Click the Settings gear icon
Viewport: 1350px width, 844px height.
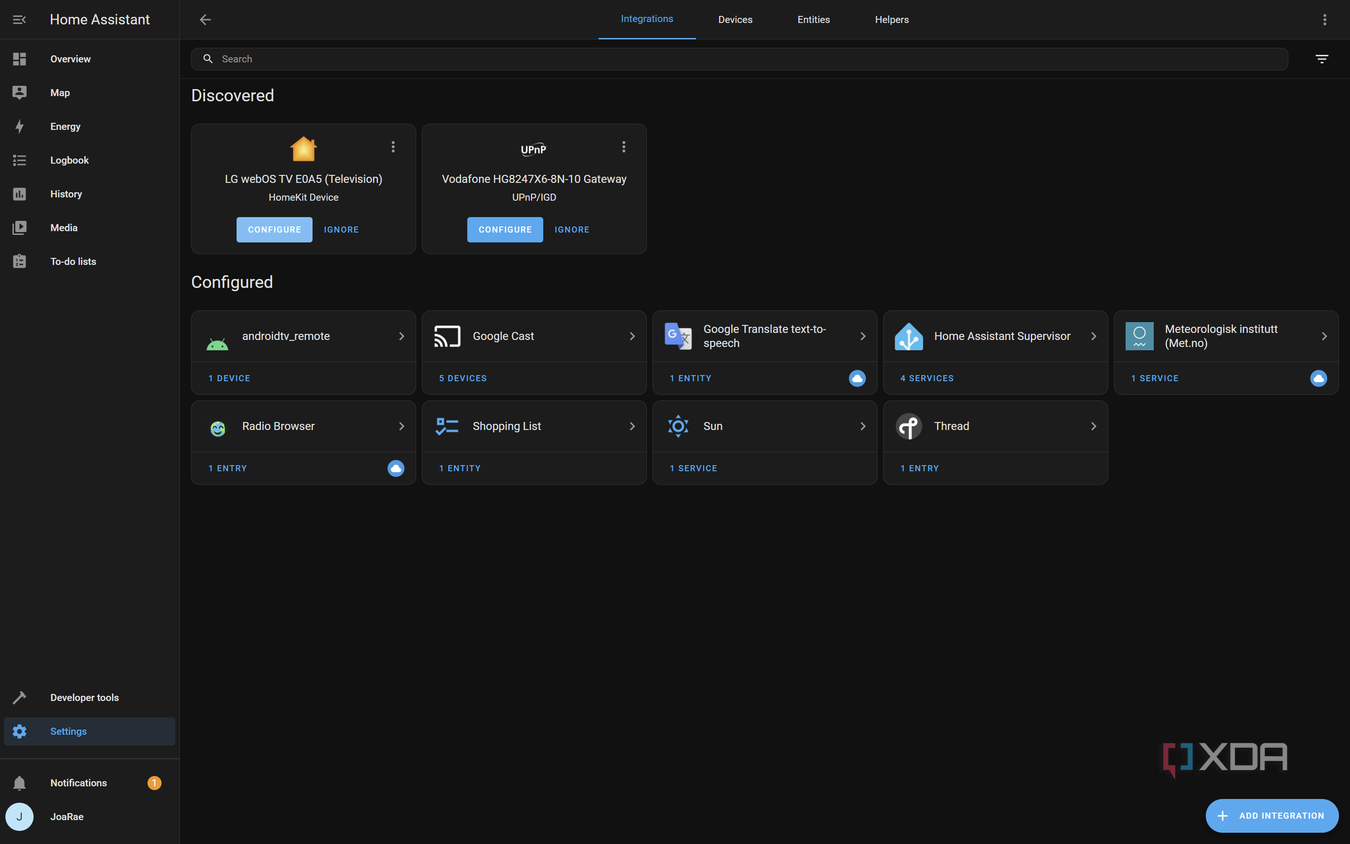19,731
